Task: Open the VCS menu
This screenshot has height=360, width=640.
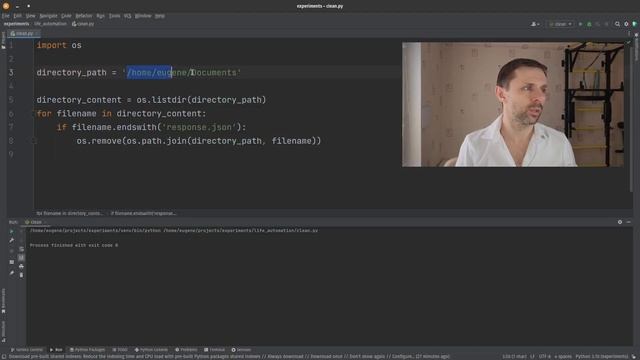Action: point(127,16)
